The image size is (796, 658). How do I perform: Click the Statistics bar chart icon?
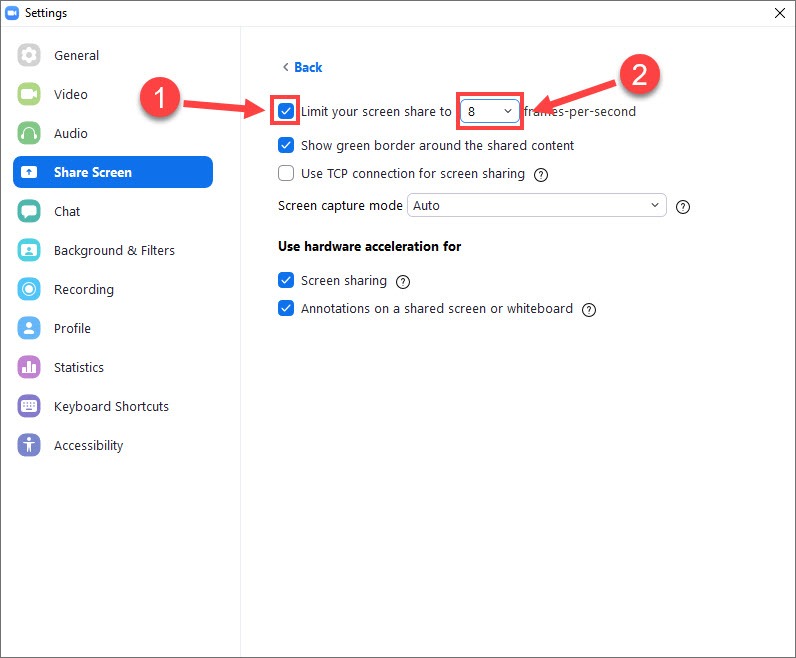(x=29, y=368)
